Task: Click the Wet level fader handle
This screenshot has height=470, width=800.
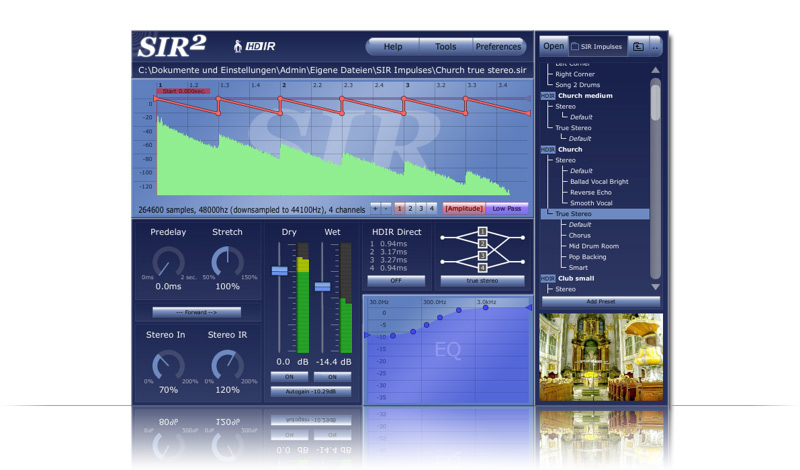Action: [322, 287]
